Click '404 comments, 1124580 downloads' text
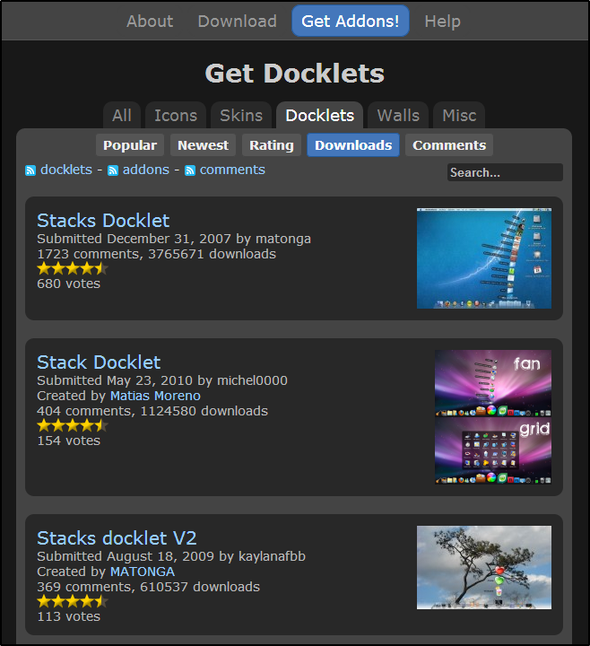The height and width of the screenshot is (646, 590). 152,411
